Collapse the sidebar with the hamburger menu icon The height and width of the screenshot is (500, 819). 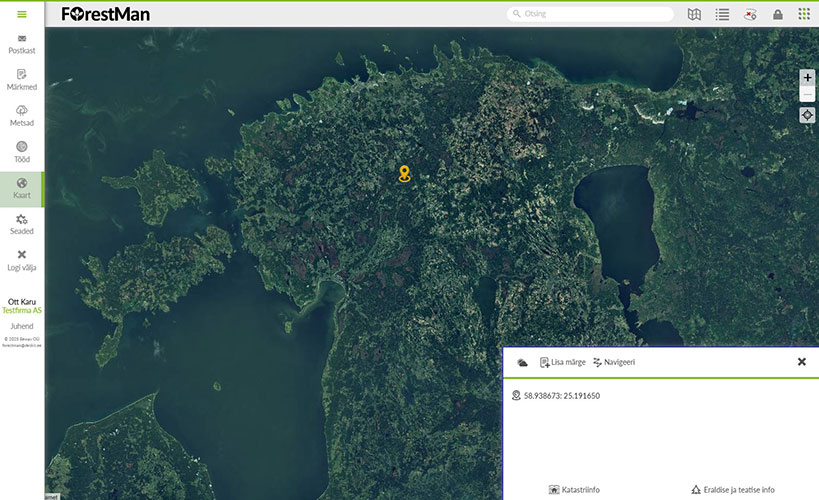22,14
